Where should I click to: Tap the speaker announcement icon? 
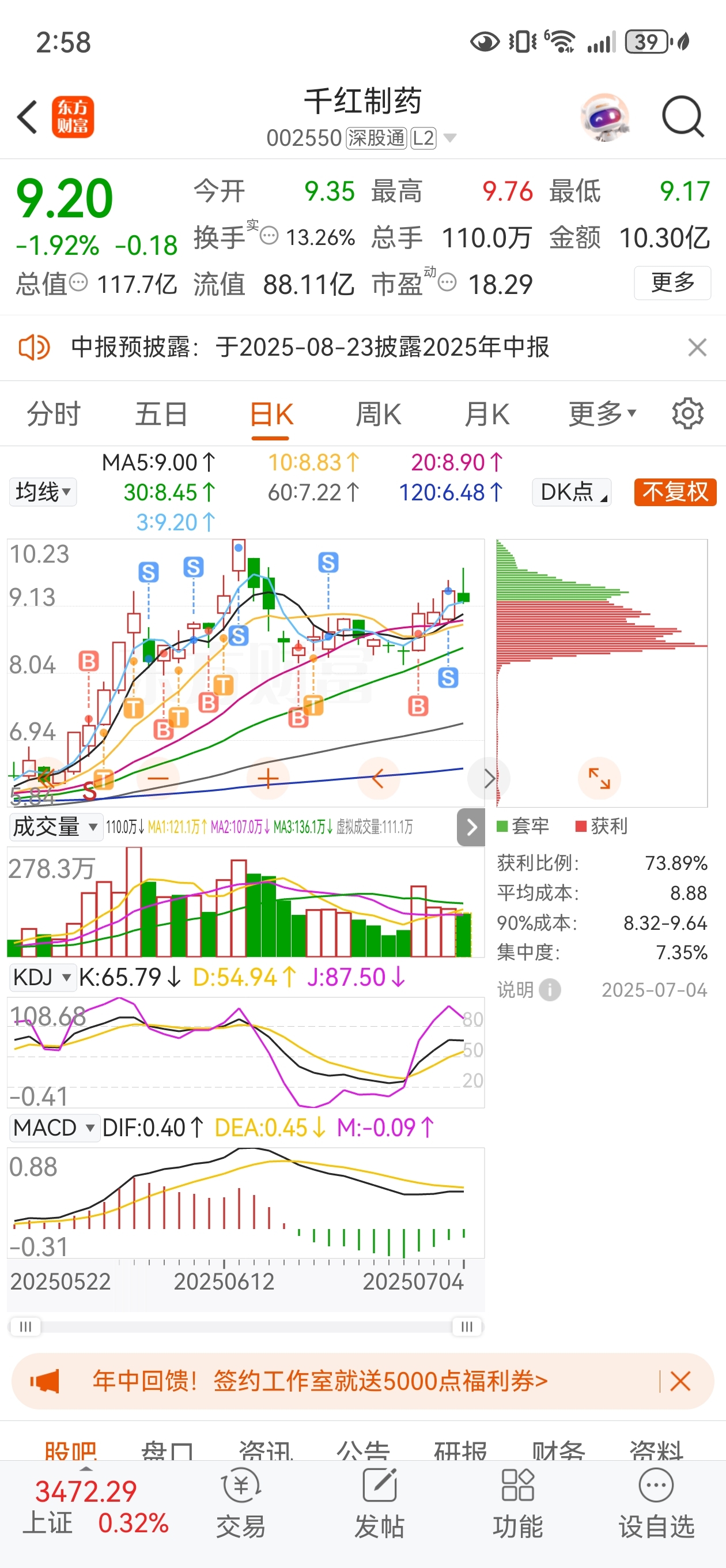pyautogui.click(x=34, y=348)
